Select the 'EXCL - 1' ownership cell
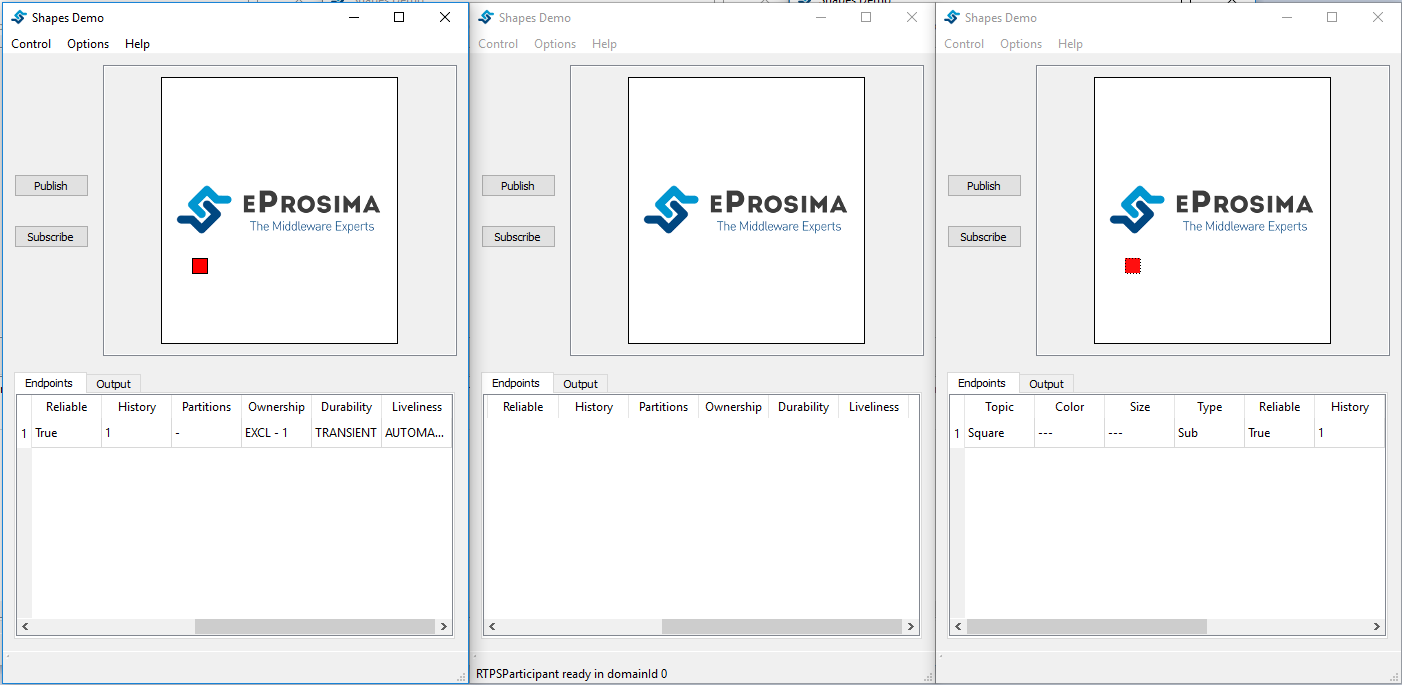 click(x=277, y=433)
